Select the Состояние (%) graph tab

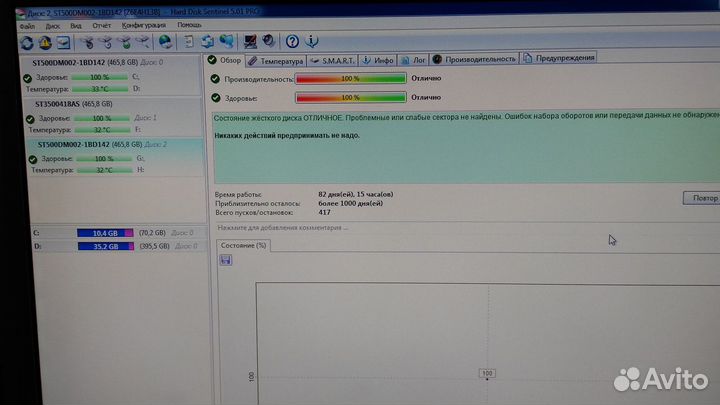click(243, 246)
